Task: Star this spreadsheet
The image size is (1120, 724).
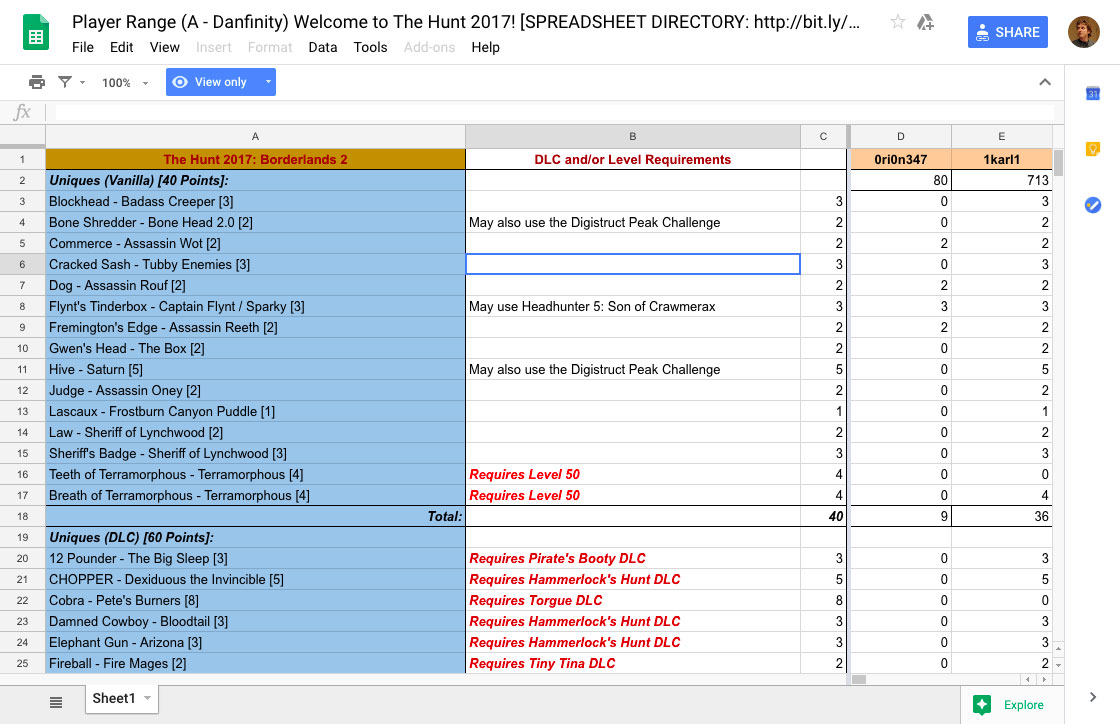Action: click(896, 21)
